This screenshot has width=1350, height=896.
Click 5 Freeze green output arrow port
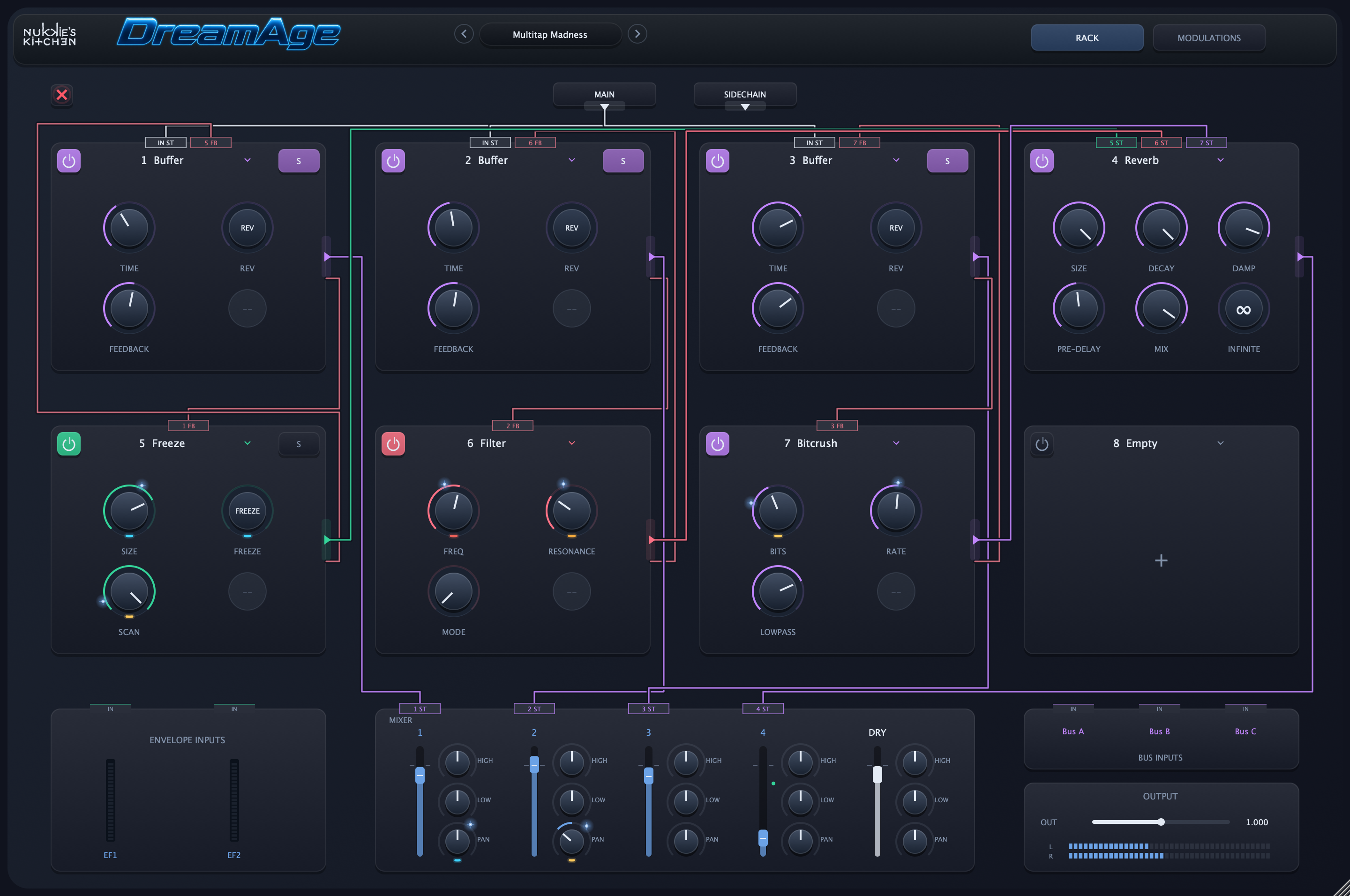(x=327, y=539)
